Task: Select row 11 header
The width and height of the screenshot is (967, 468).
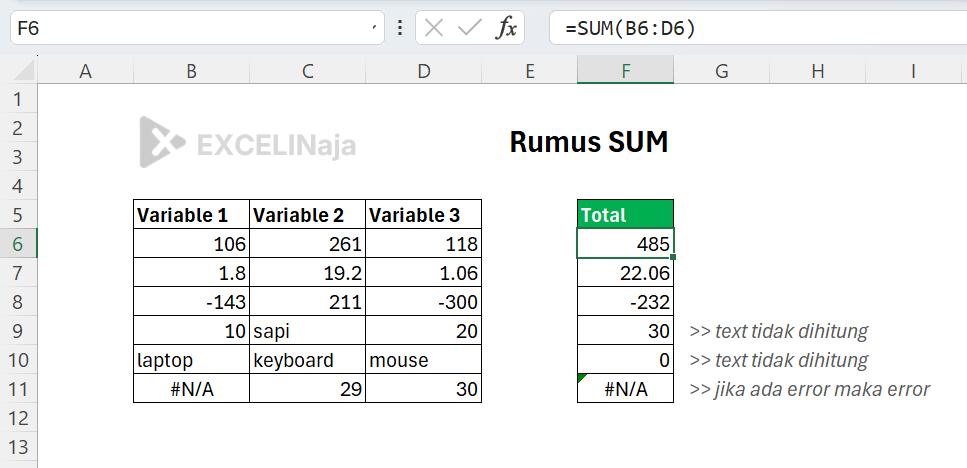Action: (x=19, y=388)
